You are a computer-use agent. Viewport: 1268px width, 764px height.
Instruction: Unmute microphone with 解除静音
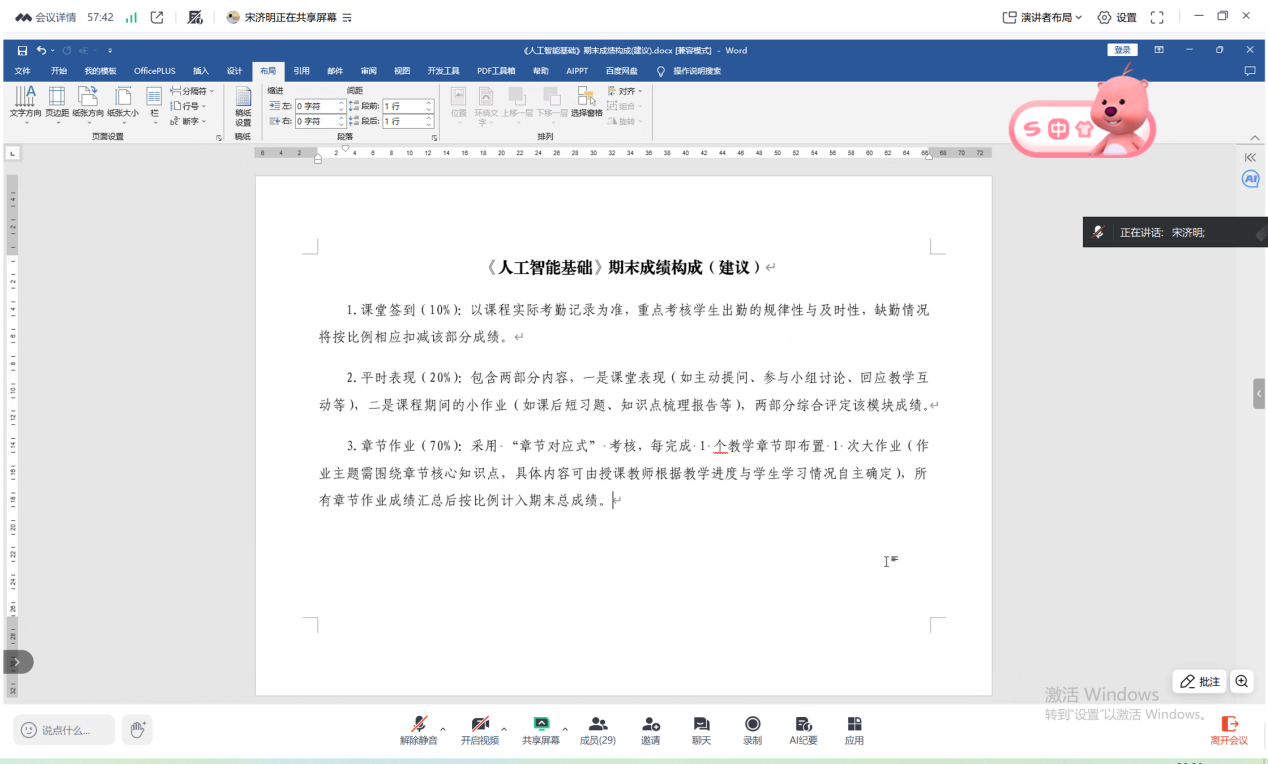[419, 730]
